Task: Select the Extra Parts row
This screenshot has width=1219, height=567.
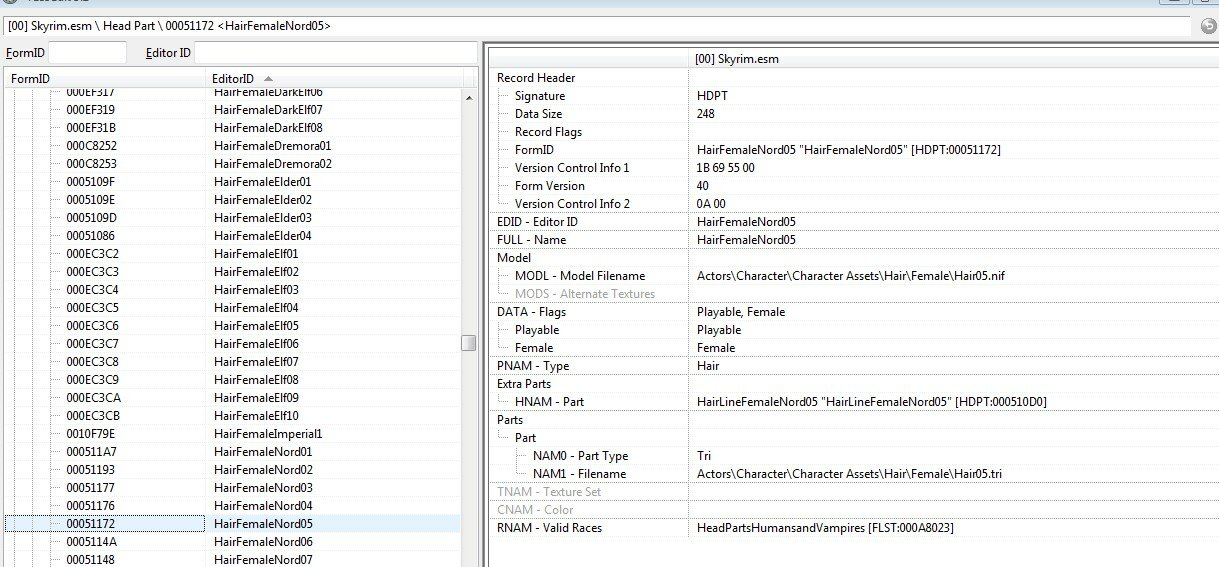Action: [856, 384]
